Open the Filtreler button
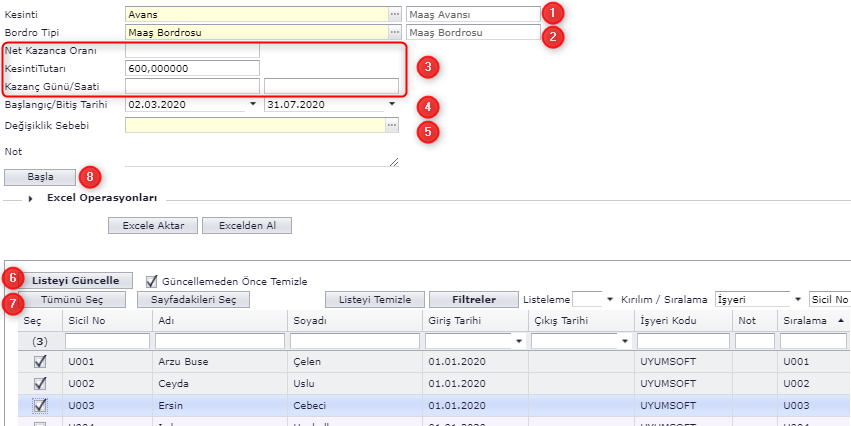Viewport: 851px width, 426px height. coord(473,299)
